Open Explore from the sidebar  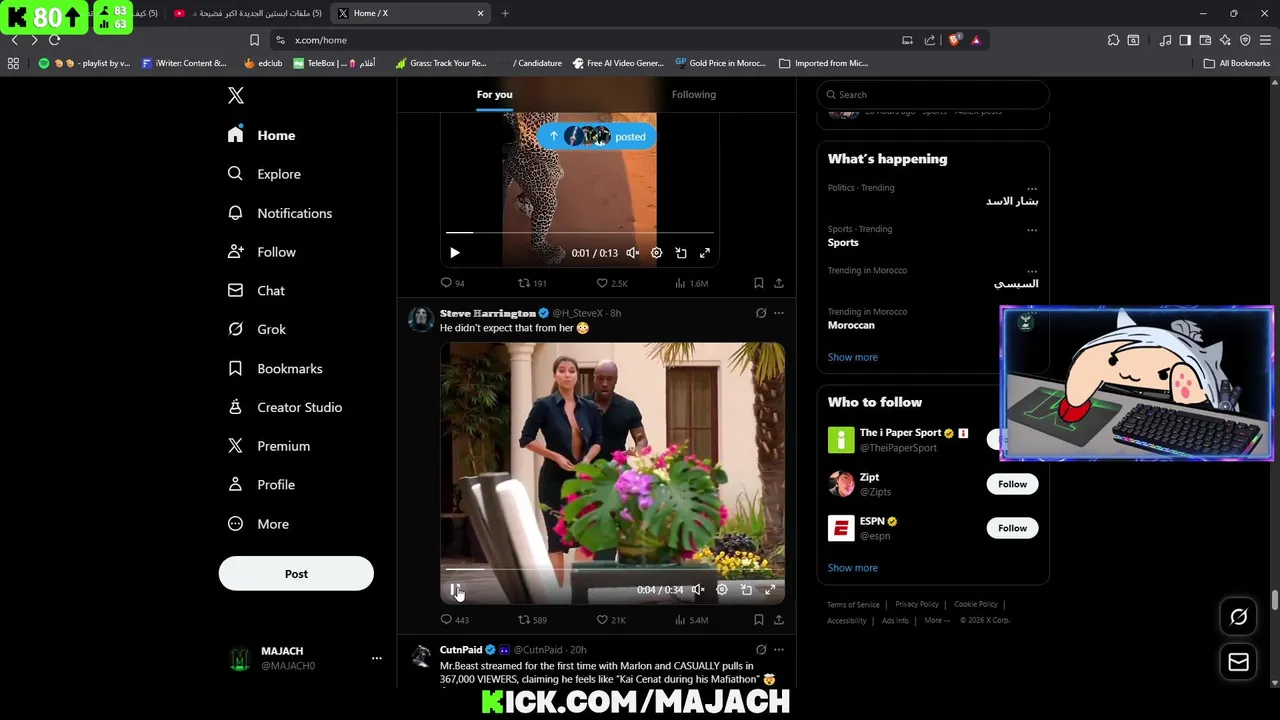264,174
